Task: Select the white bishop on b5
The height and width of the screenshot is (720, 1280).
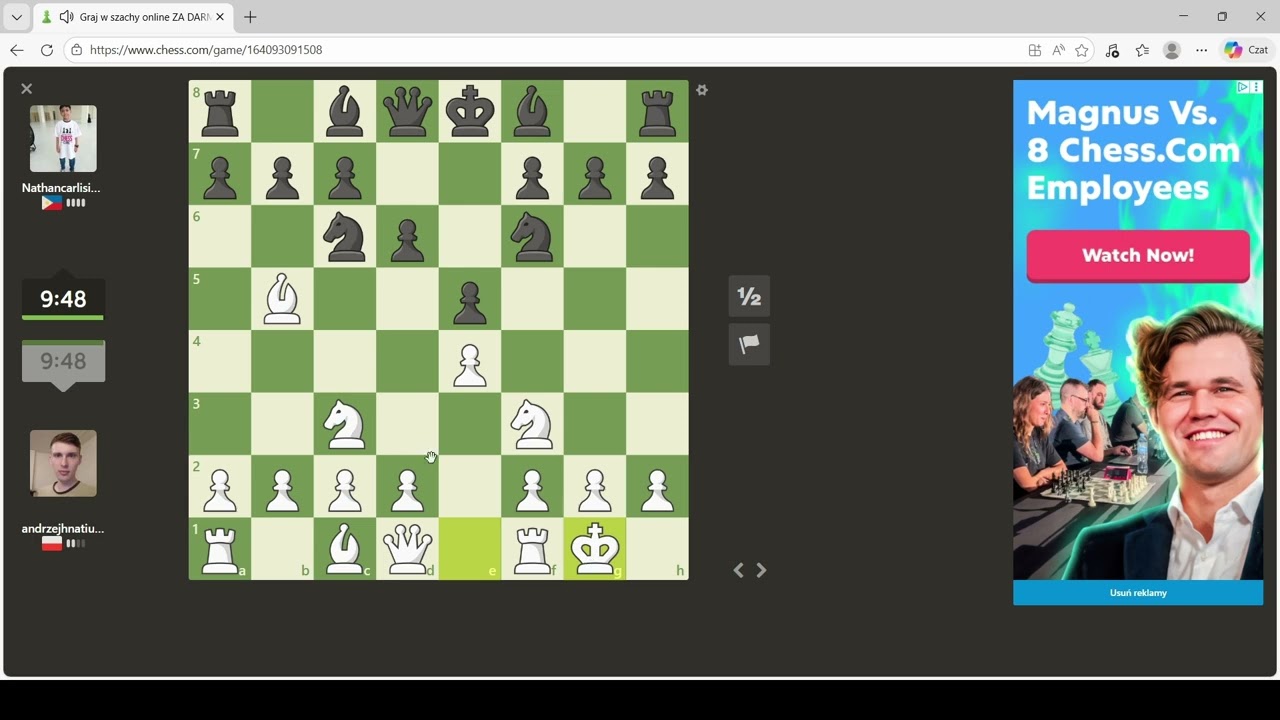Action: [282, 298]
